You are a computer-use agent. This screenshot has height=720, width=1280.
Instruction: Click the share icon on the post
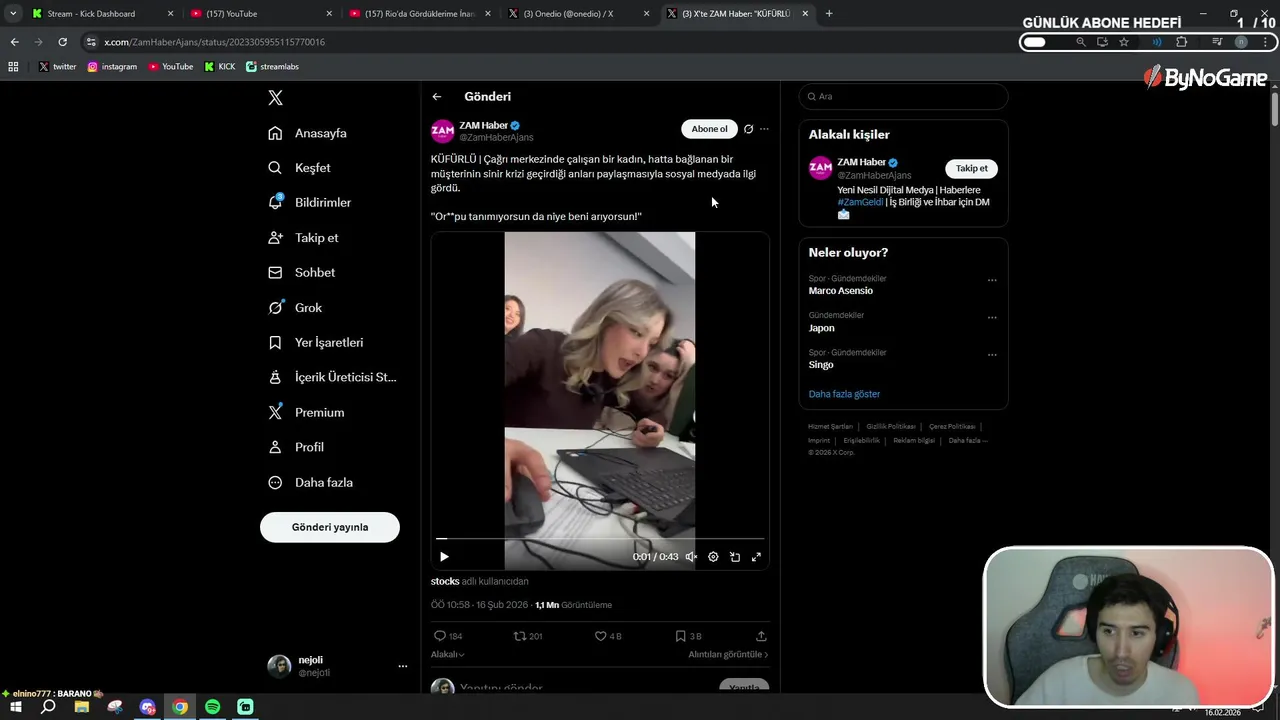tap(761, 636)
